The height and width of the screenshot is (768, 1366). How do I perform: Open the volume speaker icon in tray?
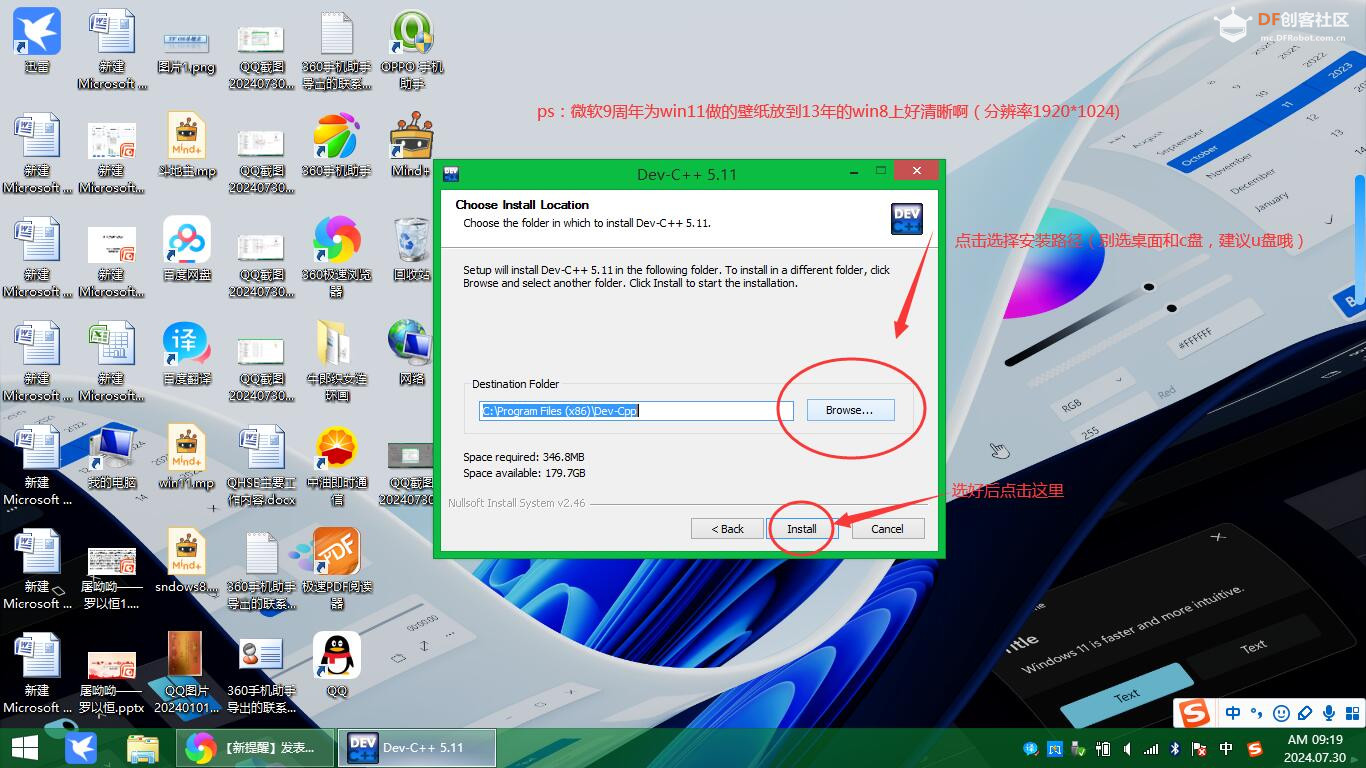click(1127, 749)
